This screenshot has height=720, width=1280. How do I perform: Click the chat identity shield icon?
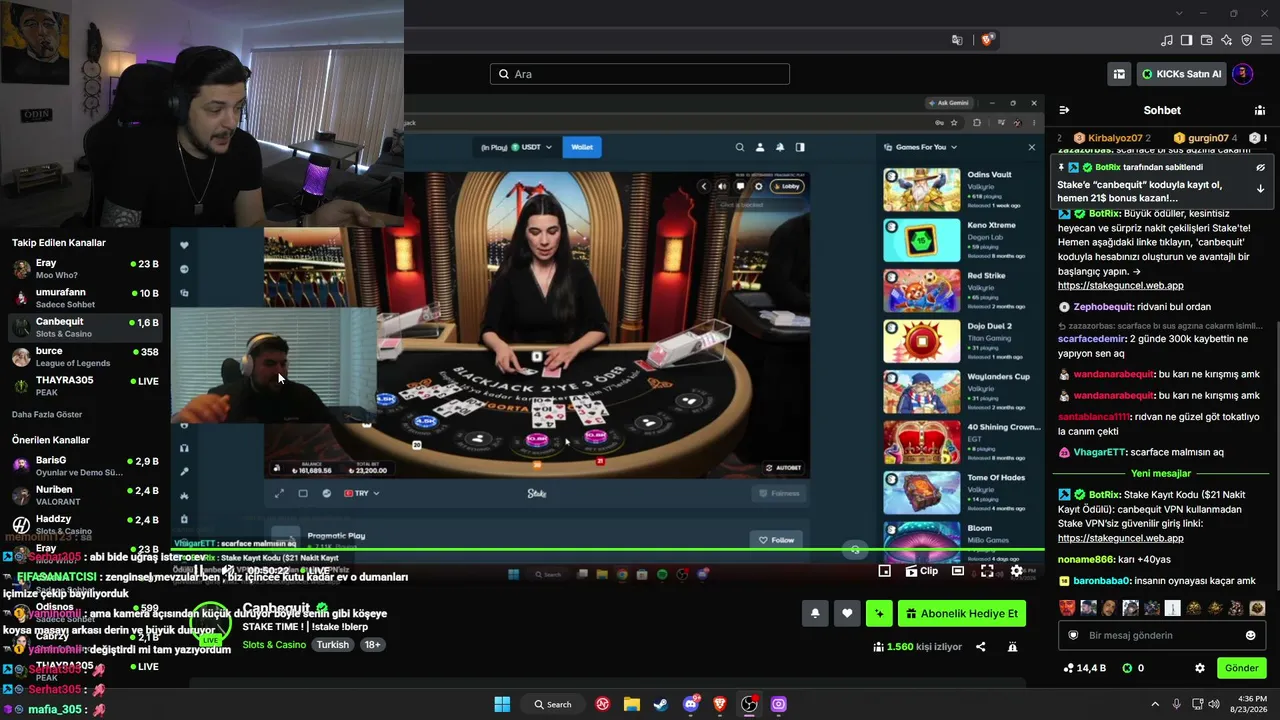tap(1073, 635)
